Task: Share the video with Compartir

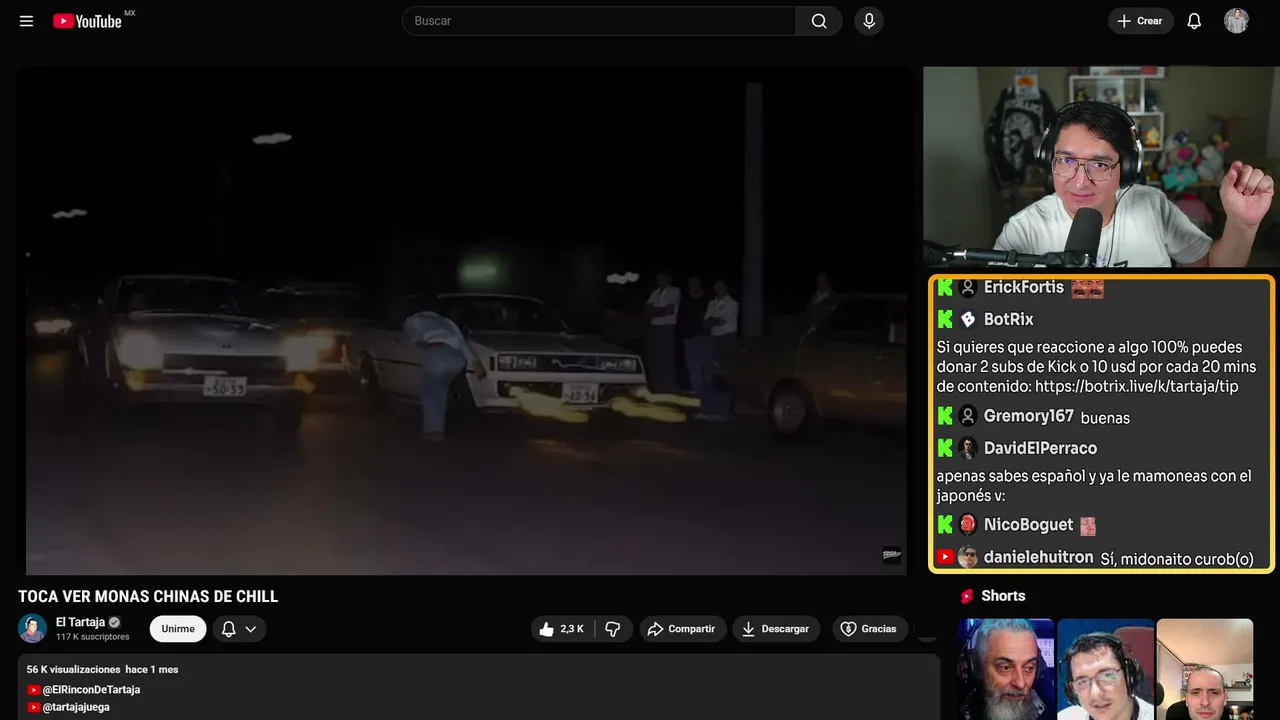Action: pos(682,629)
